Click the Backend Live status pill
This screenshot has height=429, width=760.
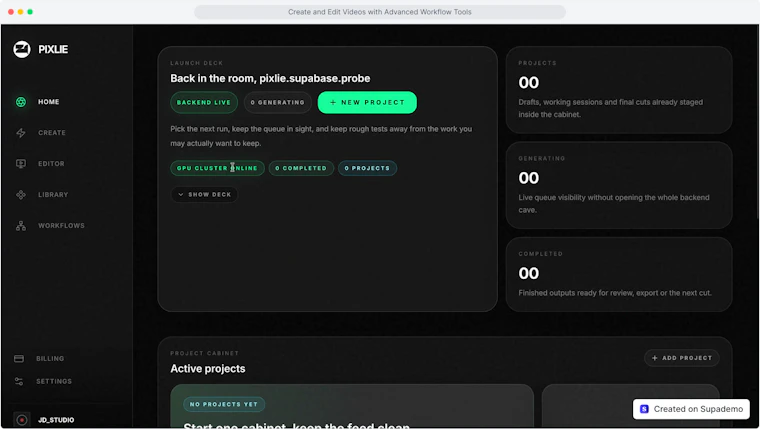tap(204, 102)
